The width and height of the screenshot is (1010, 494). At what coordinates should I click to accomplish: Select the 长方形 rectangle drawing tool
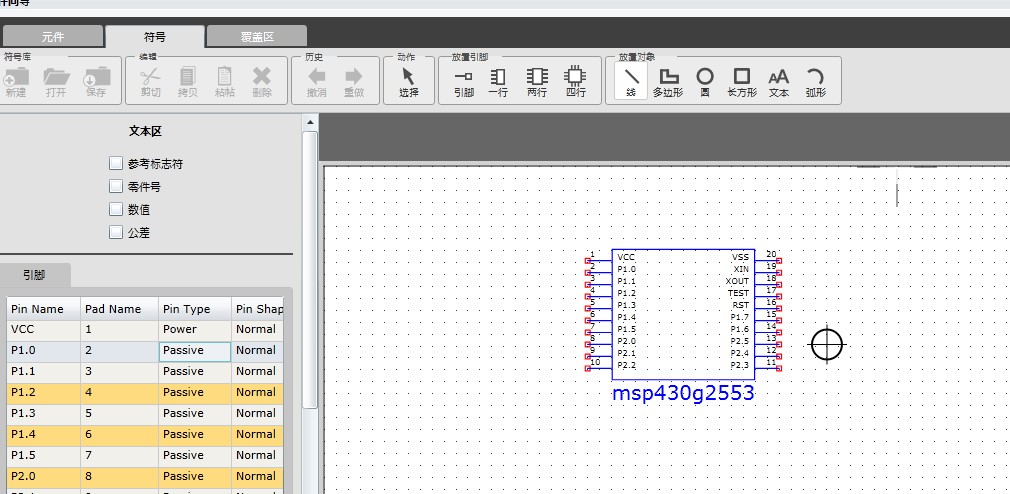(742, 82)
